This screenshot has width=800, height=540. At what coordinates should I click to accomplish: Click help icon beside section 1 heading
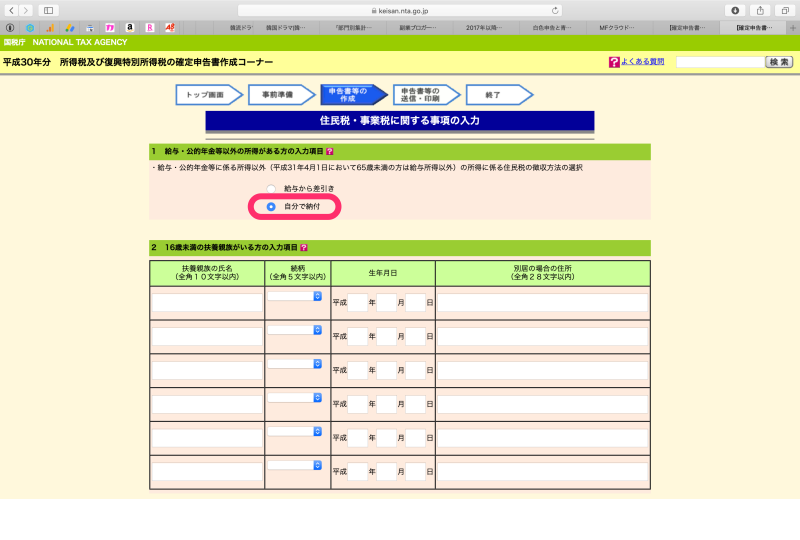[x=330, y=151]
